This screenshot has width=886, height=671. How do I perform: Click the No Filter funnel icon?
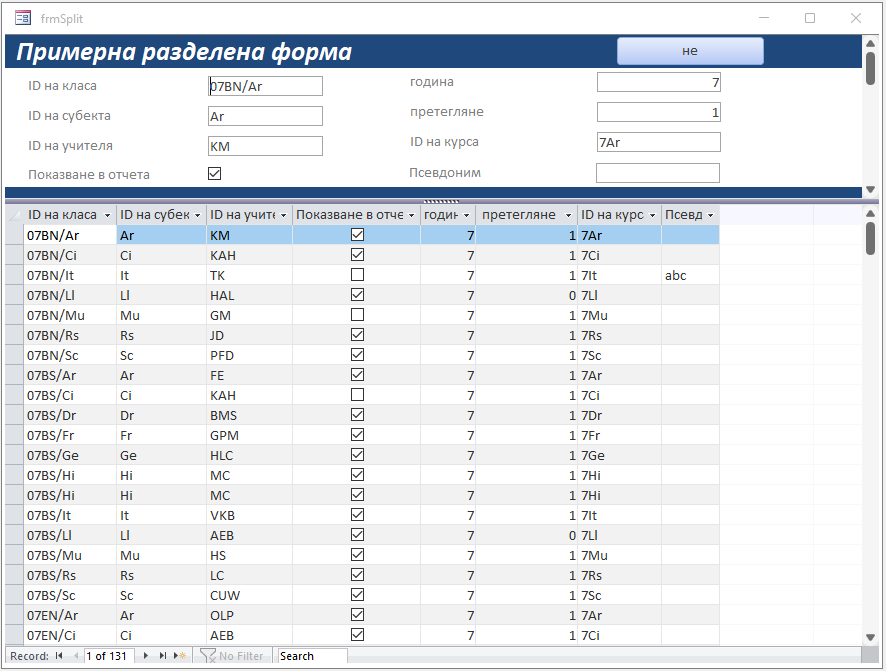pyautogui.click(x=207, y=656)
